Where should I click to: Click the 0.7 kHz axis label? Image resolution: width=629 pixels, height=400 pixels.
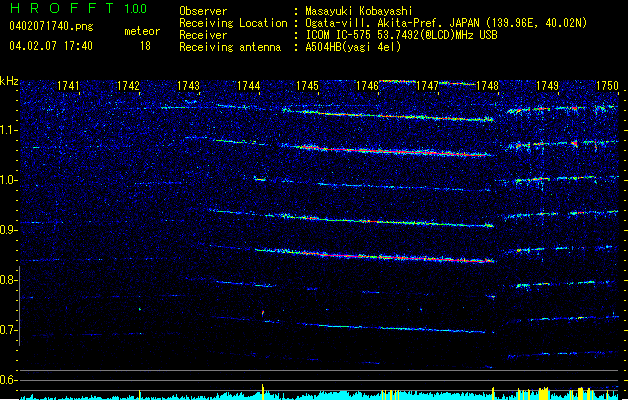point(8,330)
